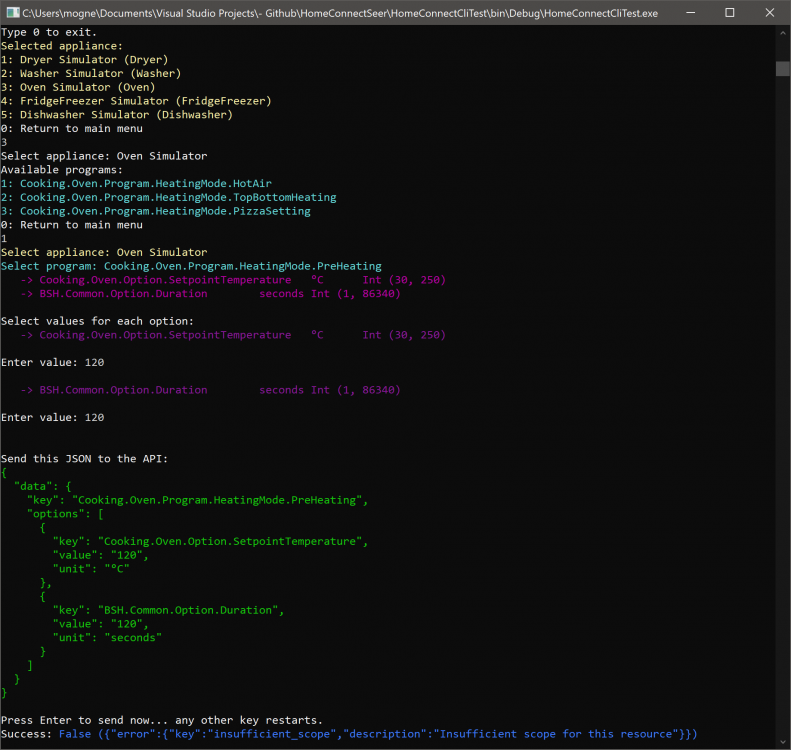
Task: Click the 'Send this JSON to the API' text
Action: pyautogui.click(x=85, y=459)
